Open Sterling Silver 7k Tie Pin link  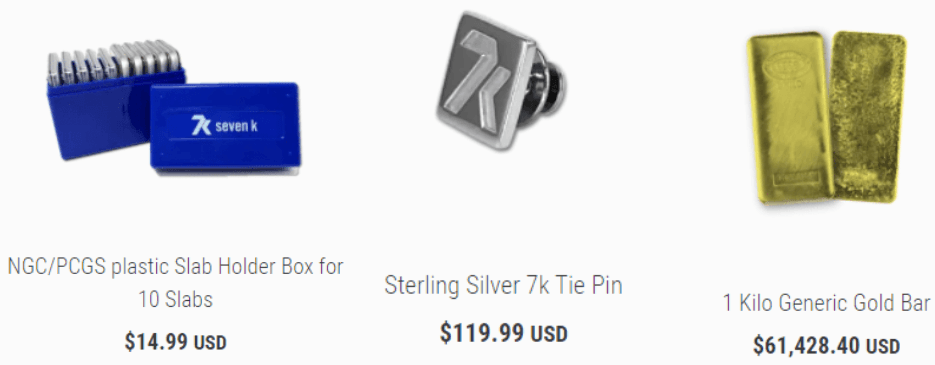503,285
